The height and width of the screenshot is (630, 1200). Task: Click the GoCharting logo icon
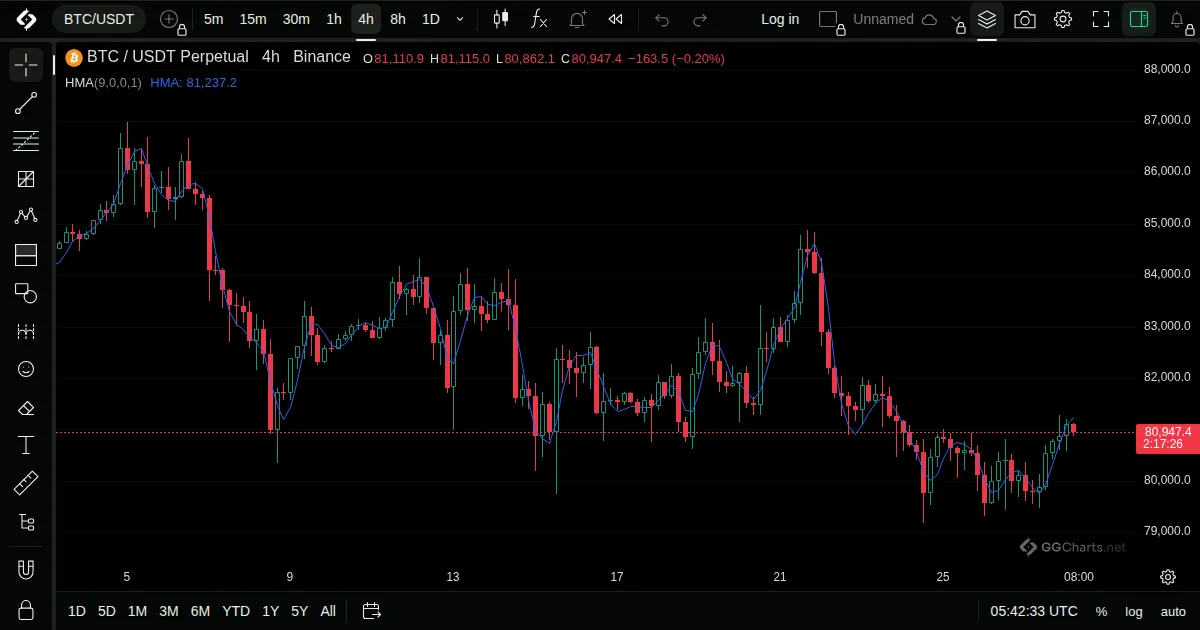[26, 19]
